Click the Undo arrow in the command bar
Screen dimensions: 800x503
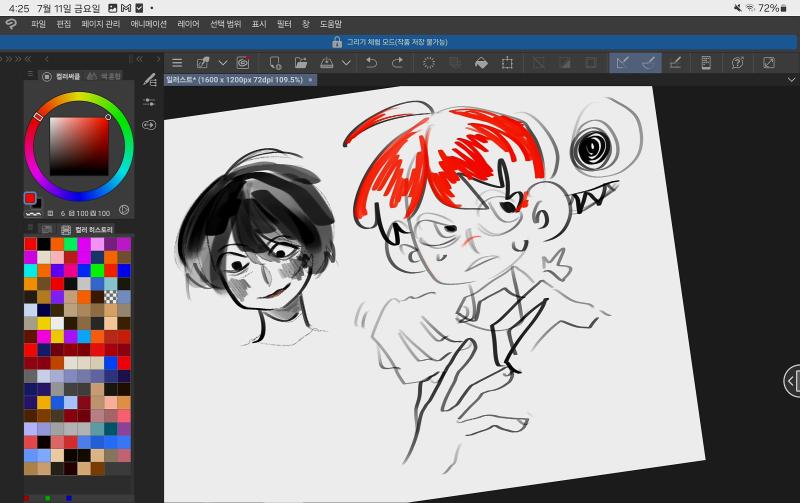pos(371,63)
